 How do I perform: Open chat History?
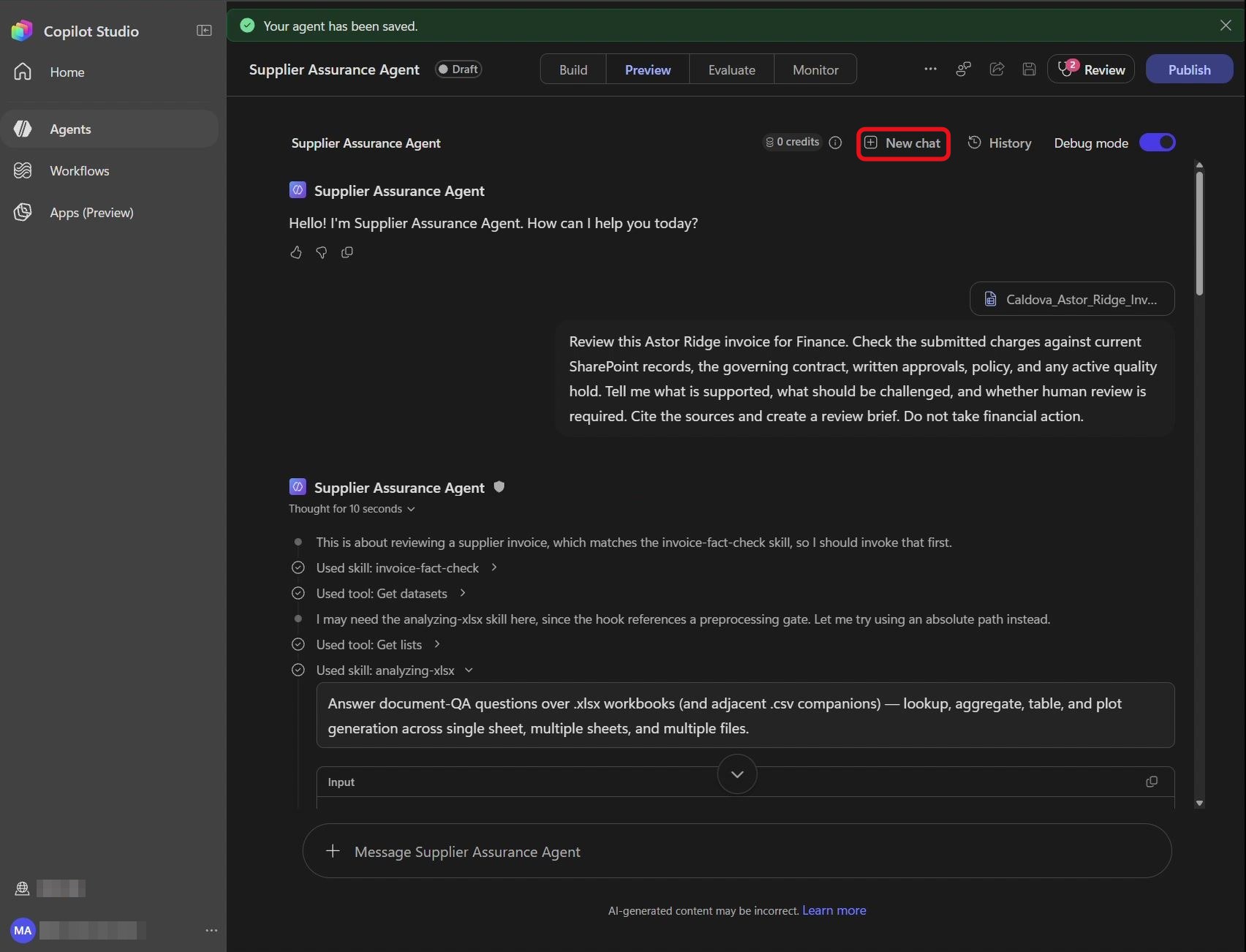point(1000,143)
